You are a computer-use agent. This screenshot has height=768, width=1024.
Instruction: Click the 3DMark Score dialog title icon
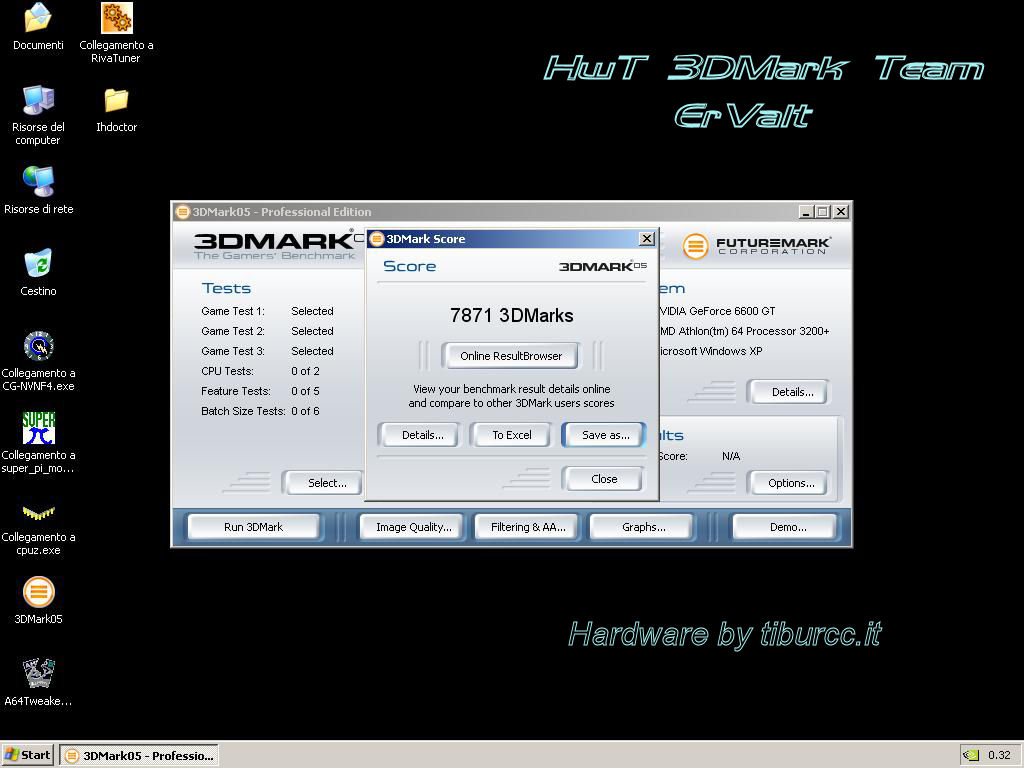pos(377,239)
